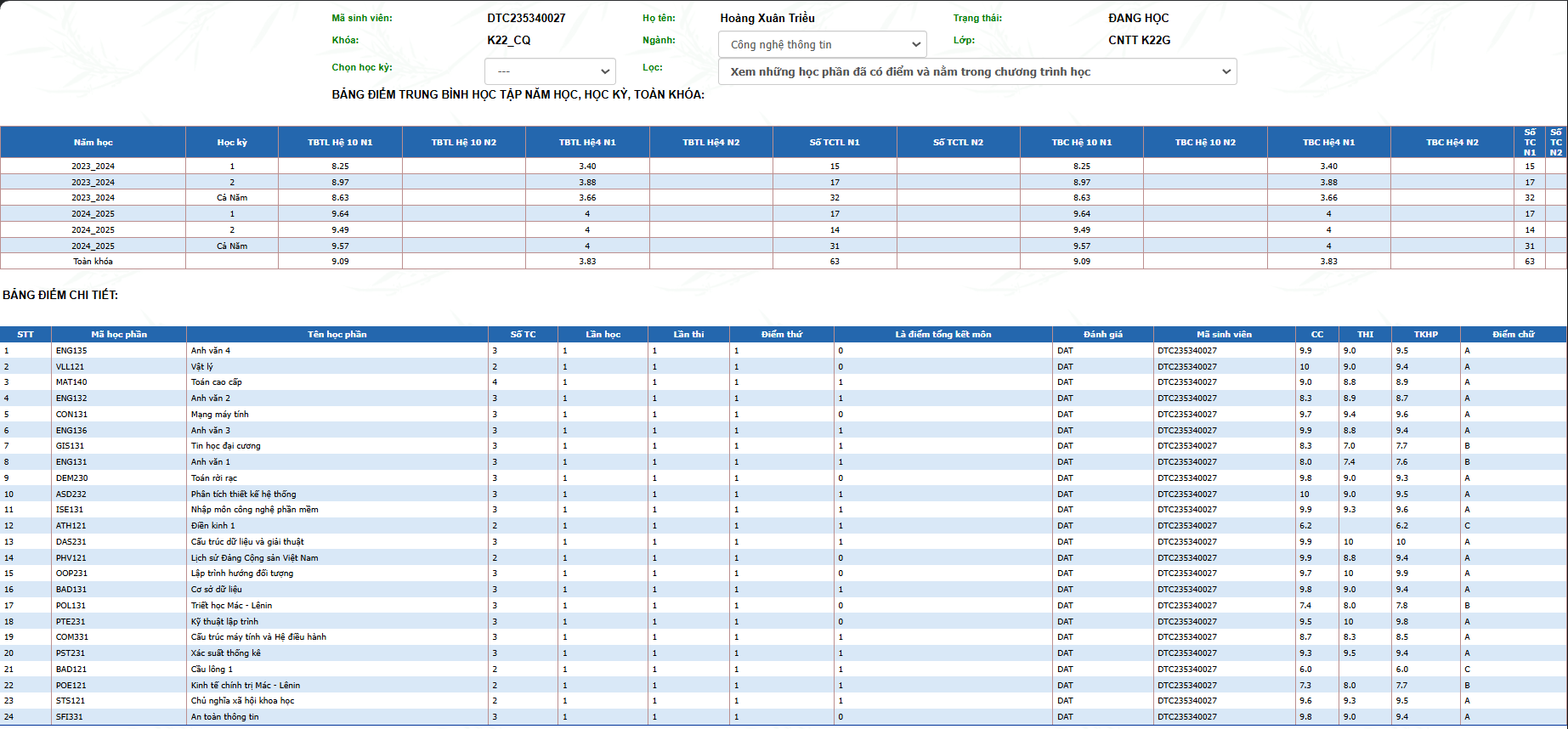The width and height of the screenshot is (1568, 729).
Task: Click the course name Mạng máy tính
Action: click(x=220, y=415)
